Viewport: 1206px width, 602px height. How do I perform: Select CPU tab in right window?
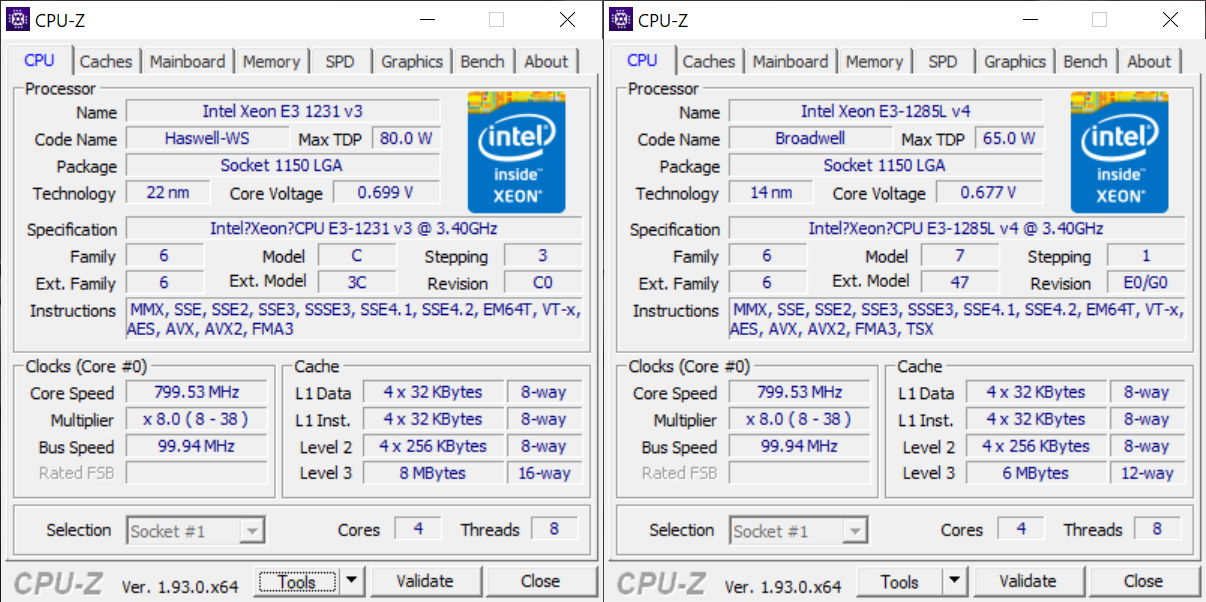[642, 60]
